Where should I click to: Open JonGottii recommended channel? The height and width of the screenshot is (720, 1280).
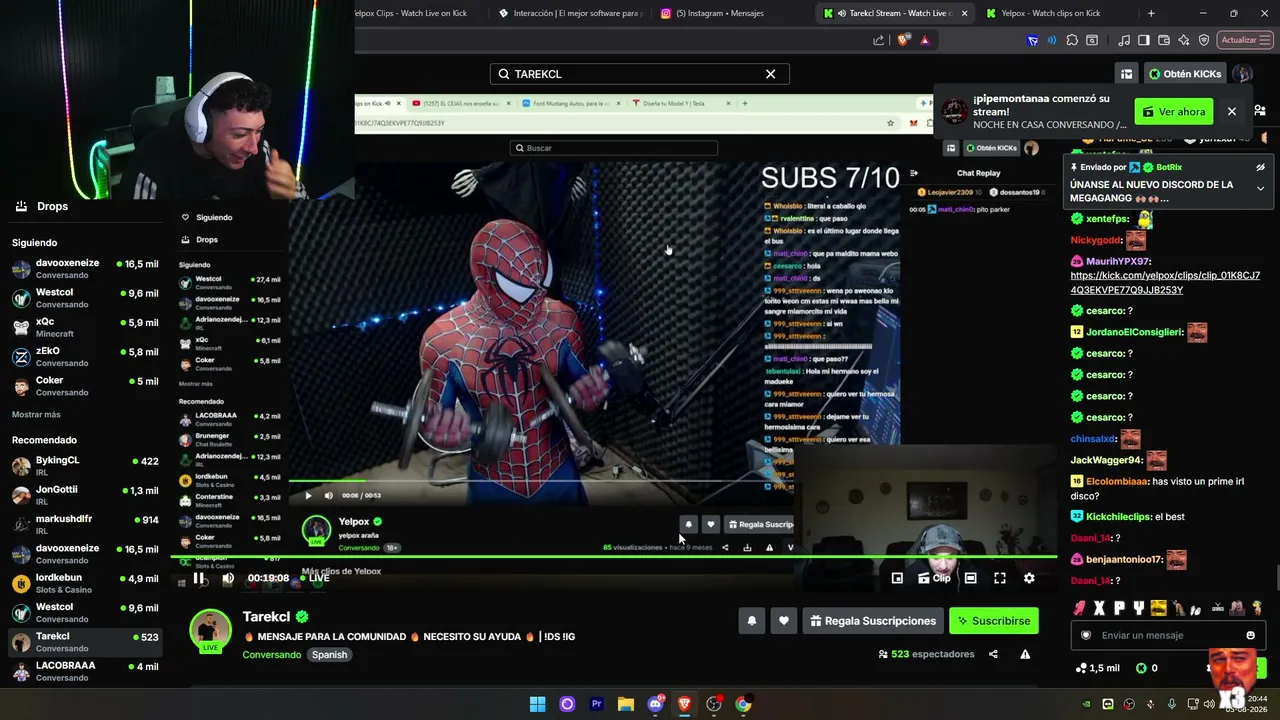85,495
